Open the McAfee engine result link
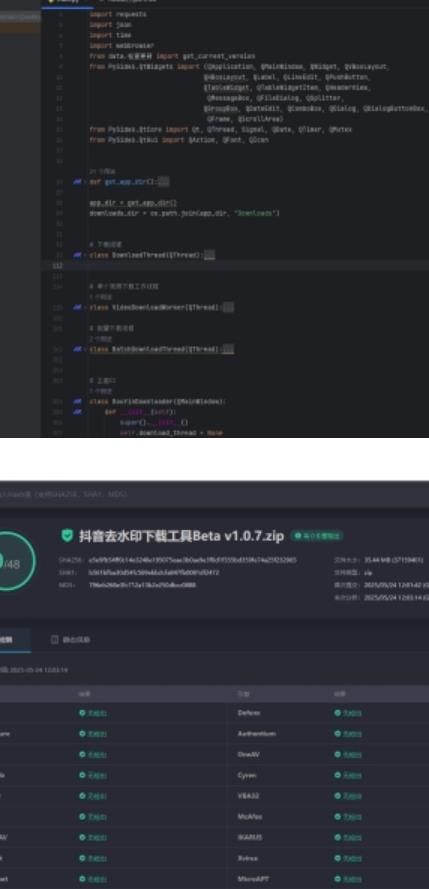 click(x=352, y=816)
